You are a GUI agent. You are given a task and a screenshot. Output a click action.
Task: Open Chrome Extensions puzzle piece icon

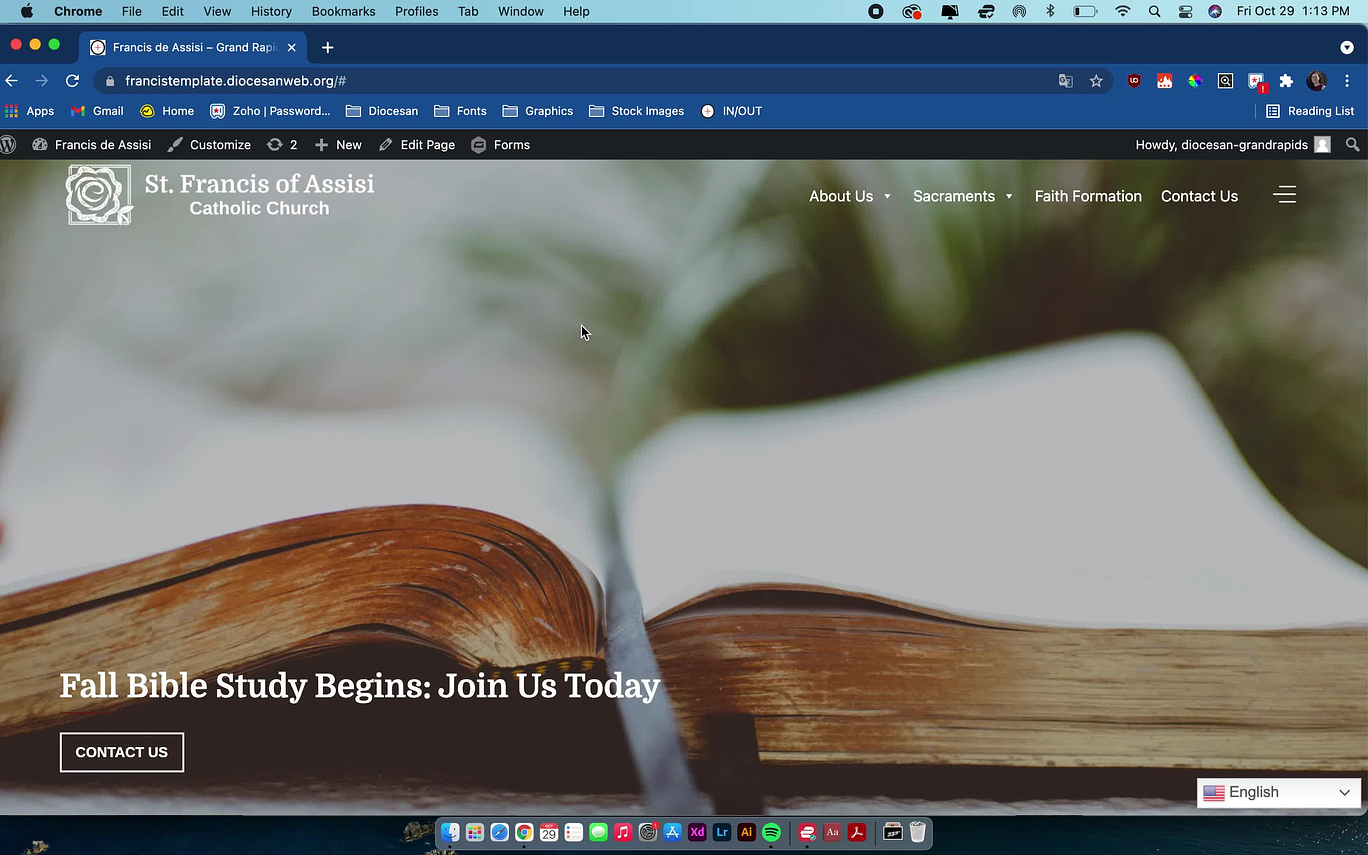pyautogui.click(x=1286, y=81)
